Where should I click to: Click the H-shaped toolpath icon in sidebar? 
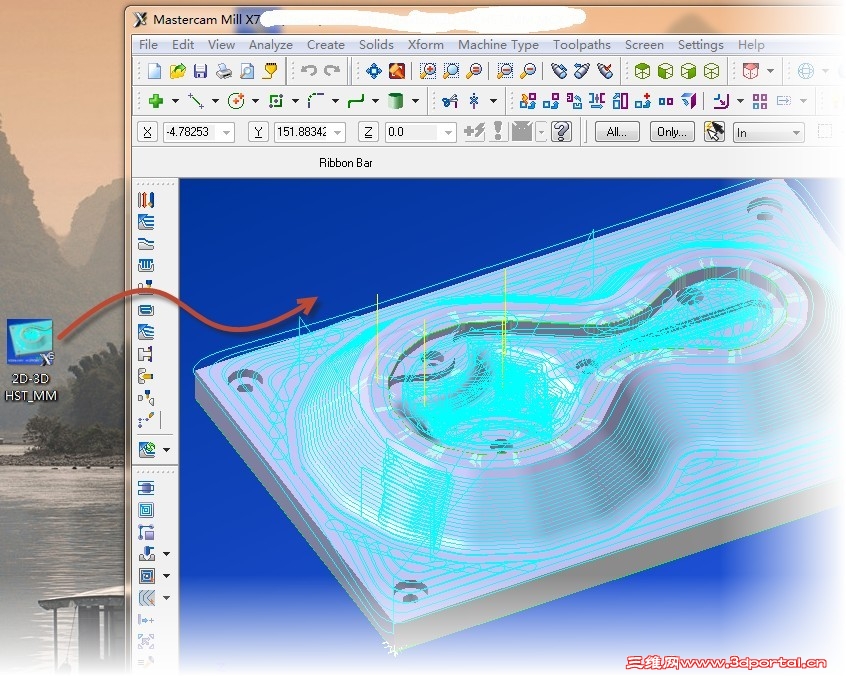pyautogui.click(x=146, y=354)
